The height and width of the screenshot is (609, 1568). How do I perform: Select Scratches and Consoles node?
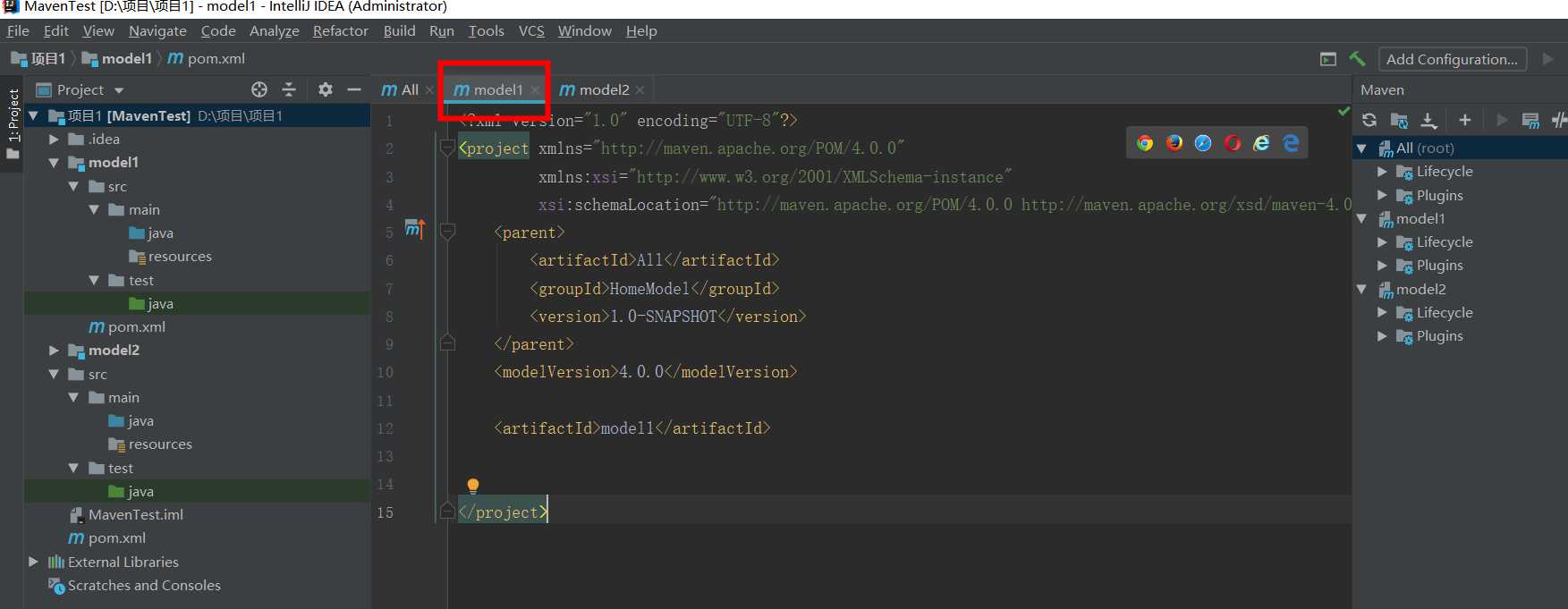point(134,586)
